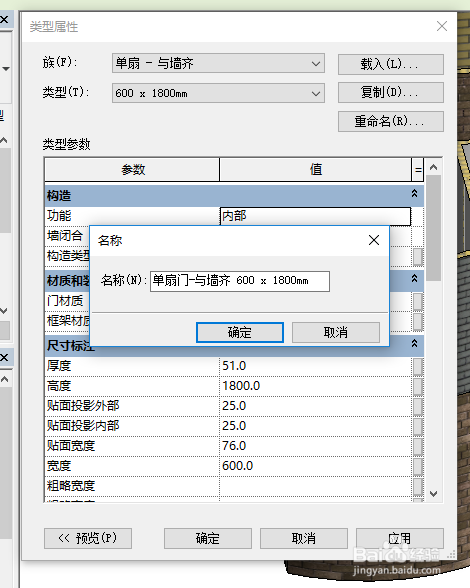Click the 高度 value 1800.0
The height and width of the screenshot is (588, 470).
pyautogui.click(x=315, y=386)
